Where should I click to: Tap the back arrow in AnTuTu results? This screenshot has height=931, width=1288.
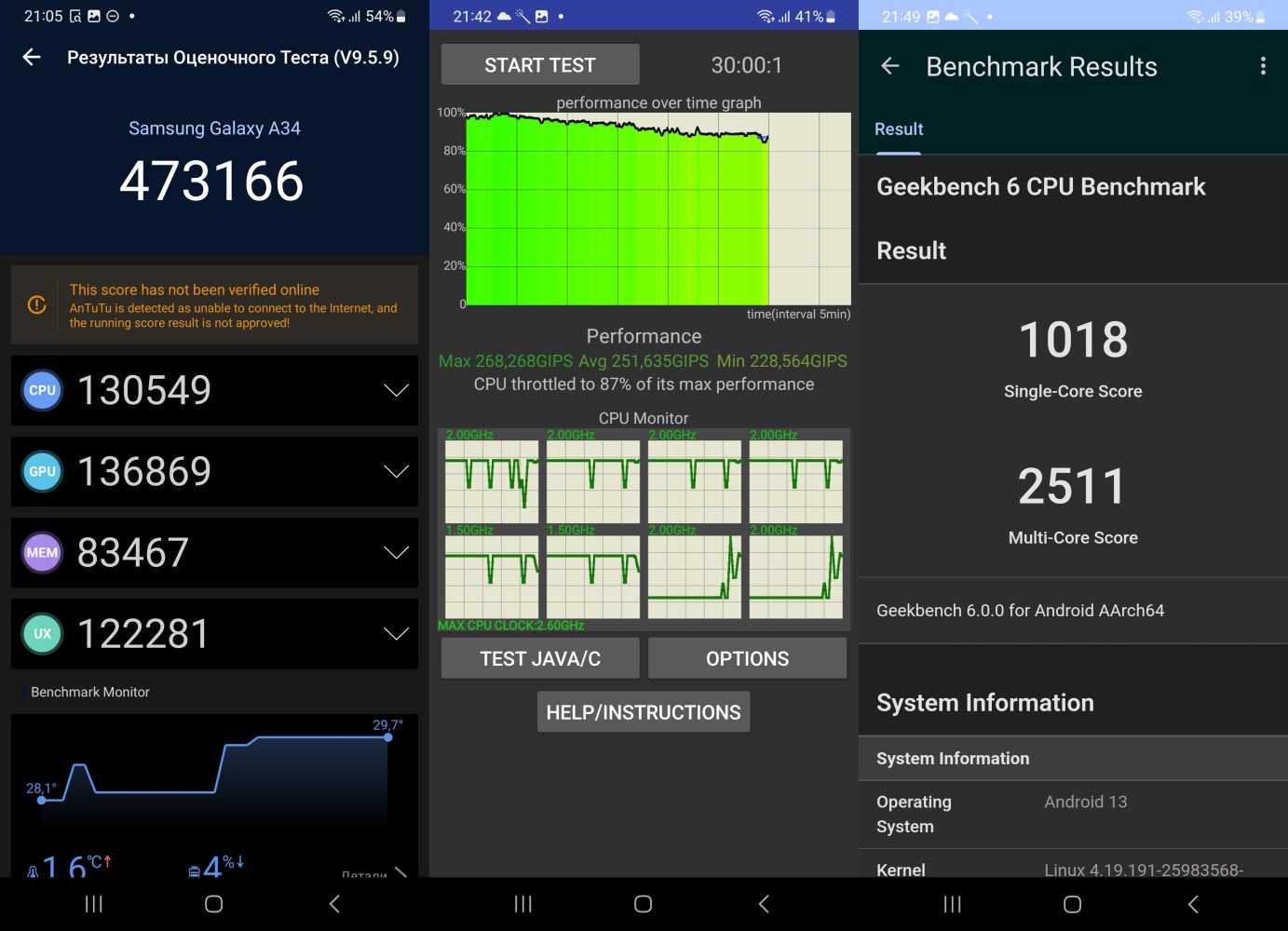coord(32,58)
